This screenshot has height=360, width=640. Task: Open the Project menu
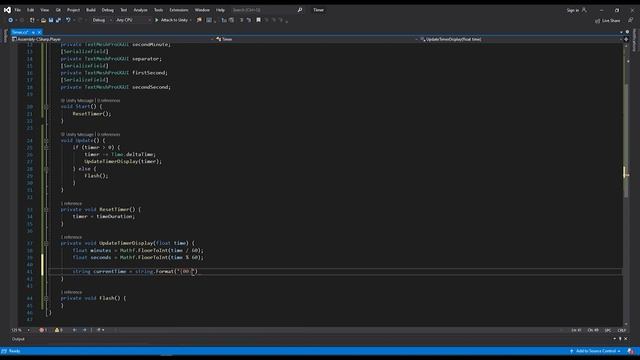[73, 10]
